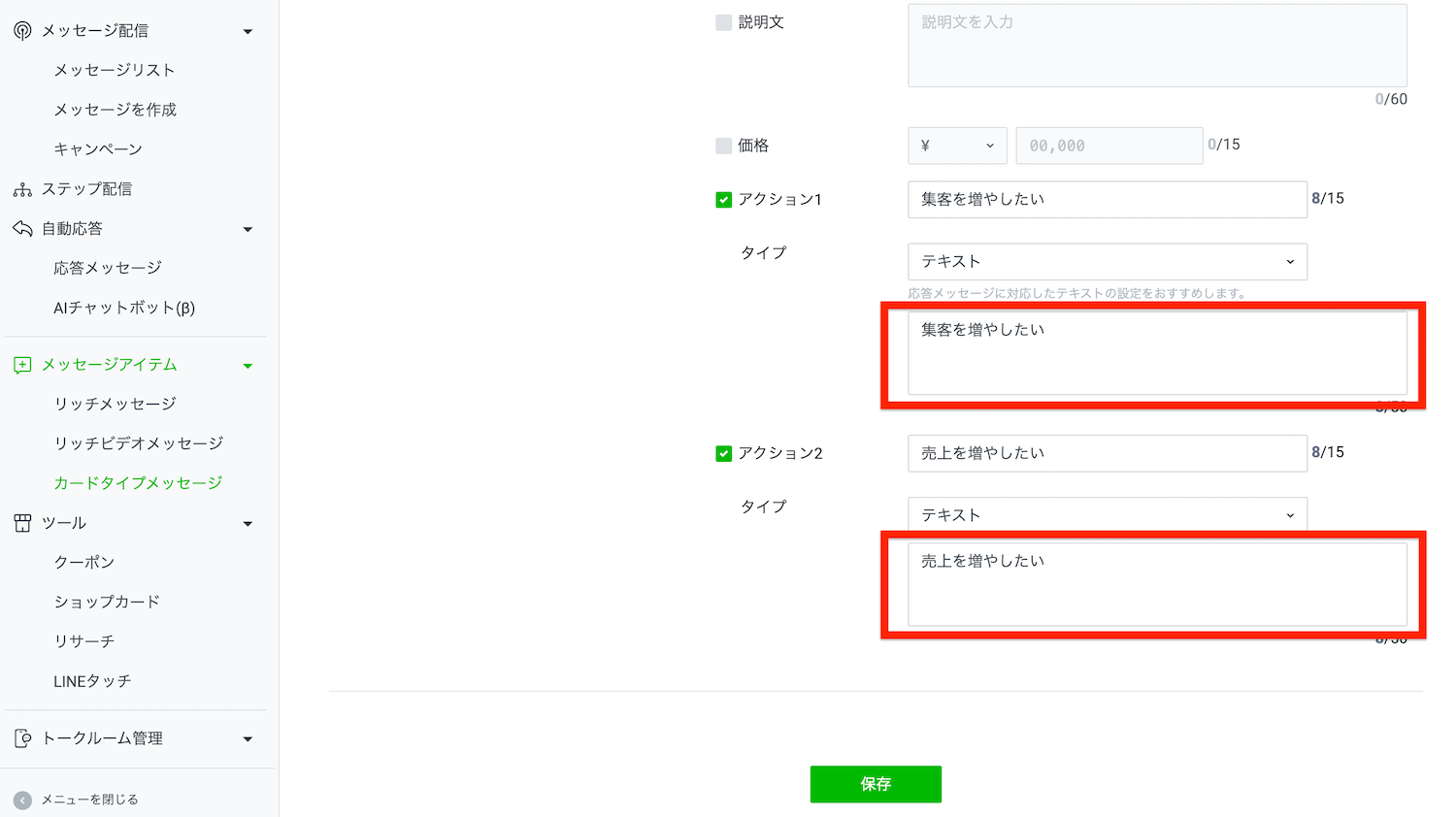Viewport: 1456px width, 817px height.
Task: Uncheck the アクション1 checkbox
Action: (723, 200)
